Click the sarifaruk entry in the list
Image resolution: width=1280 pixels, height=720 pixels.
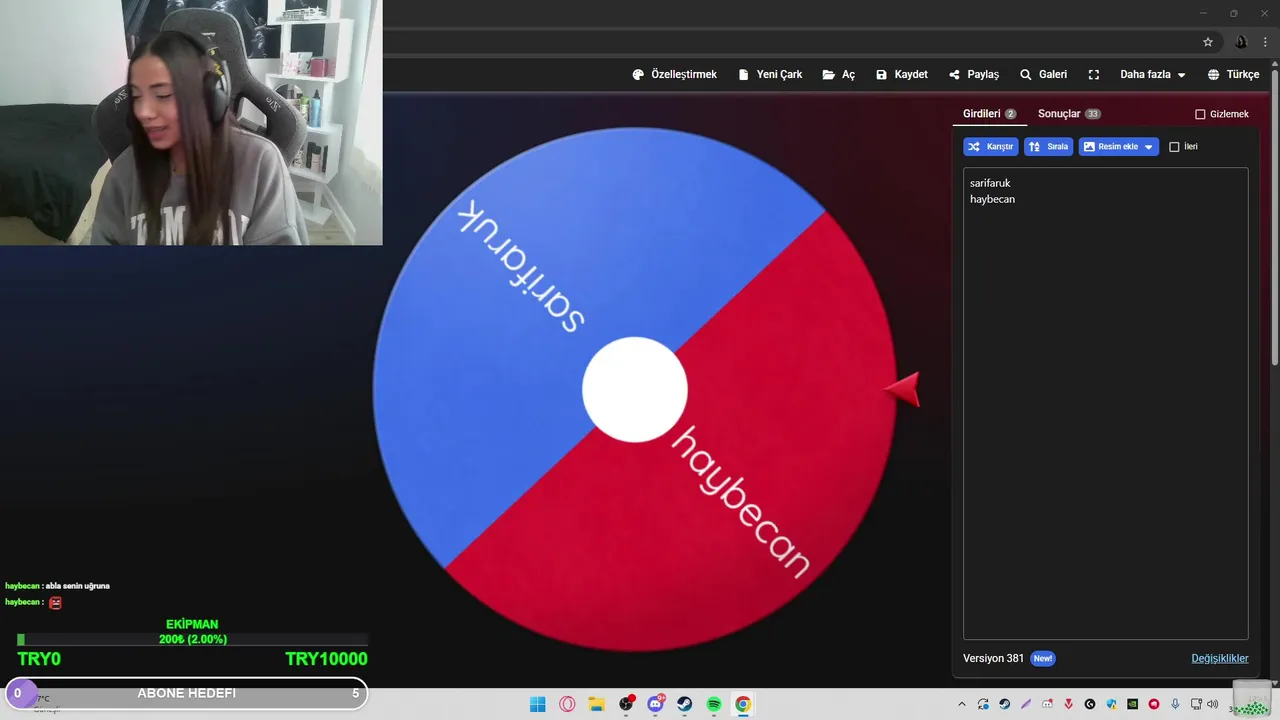tap(990, 183)
